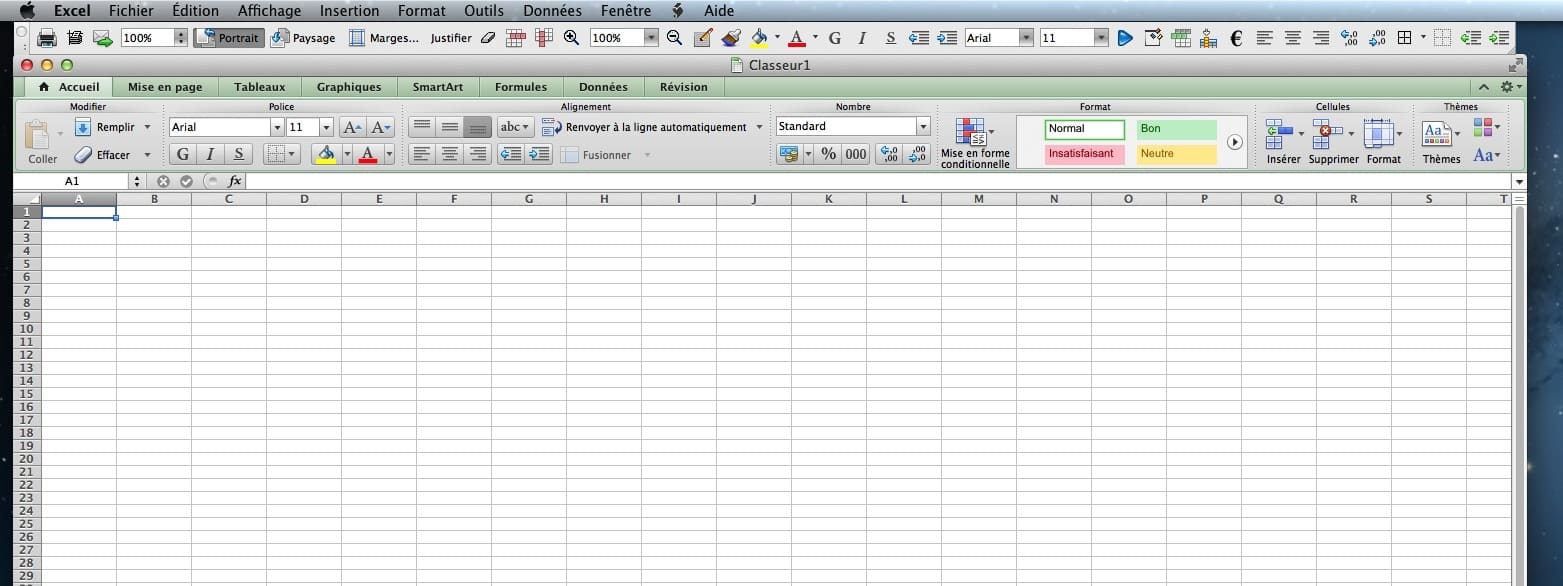Expand the ribbon font name Arial dropdown

[x=277, y=127]
